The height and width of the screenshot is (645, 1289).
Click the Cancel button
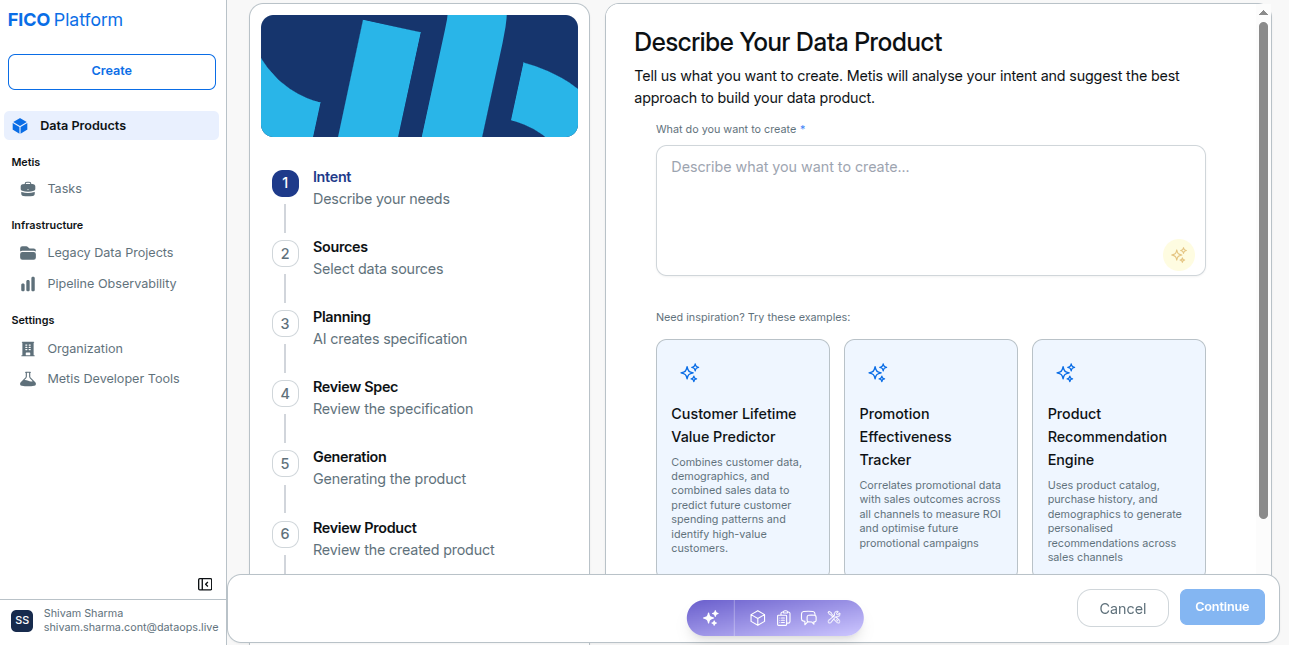point(1122,608)
